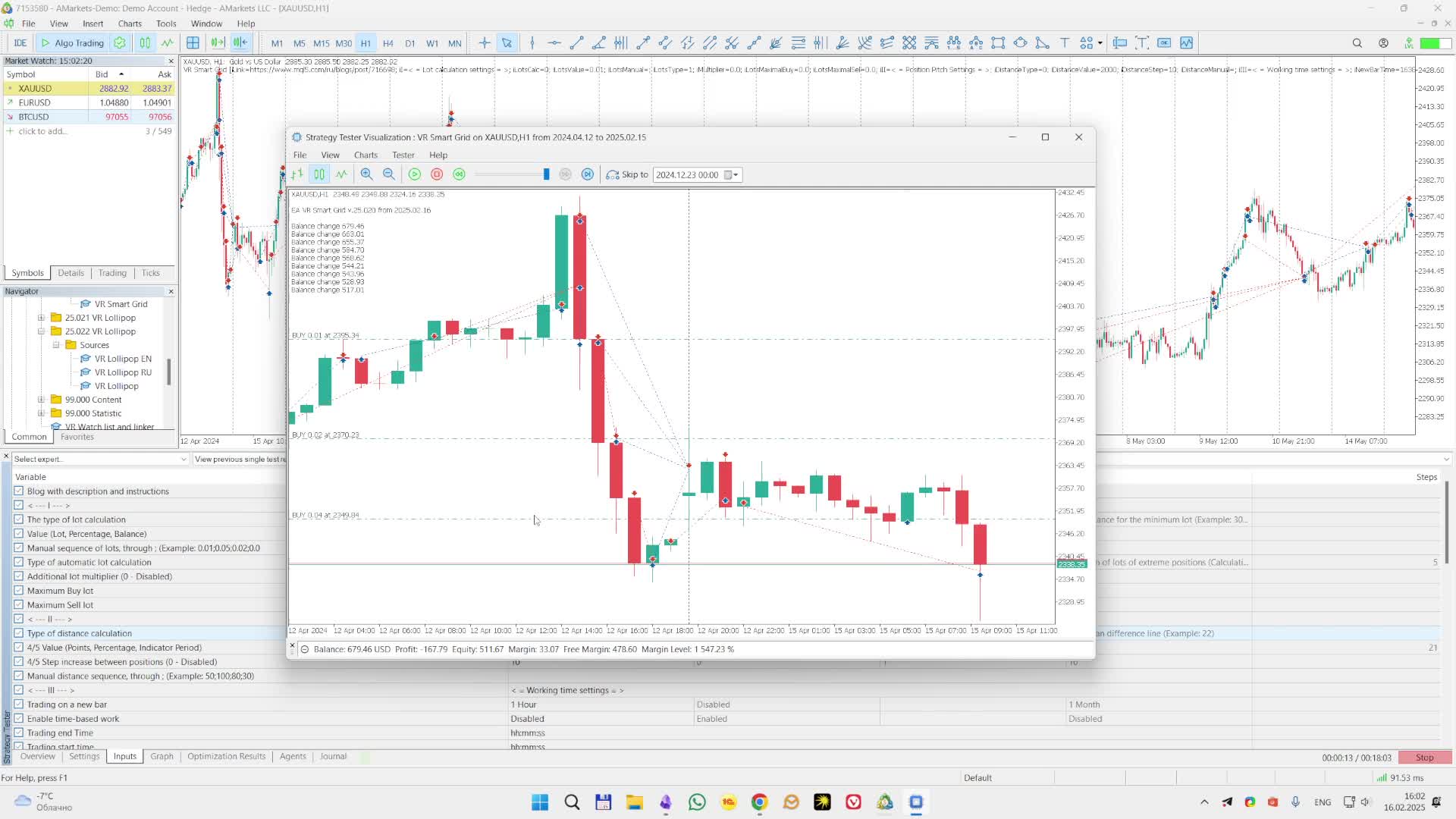The width and height of the screenshot is (1456, 819).
Task: Select the ellipse shape tool
Action: (1021, 43)
